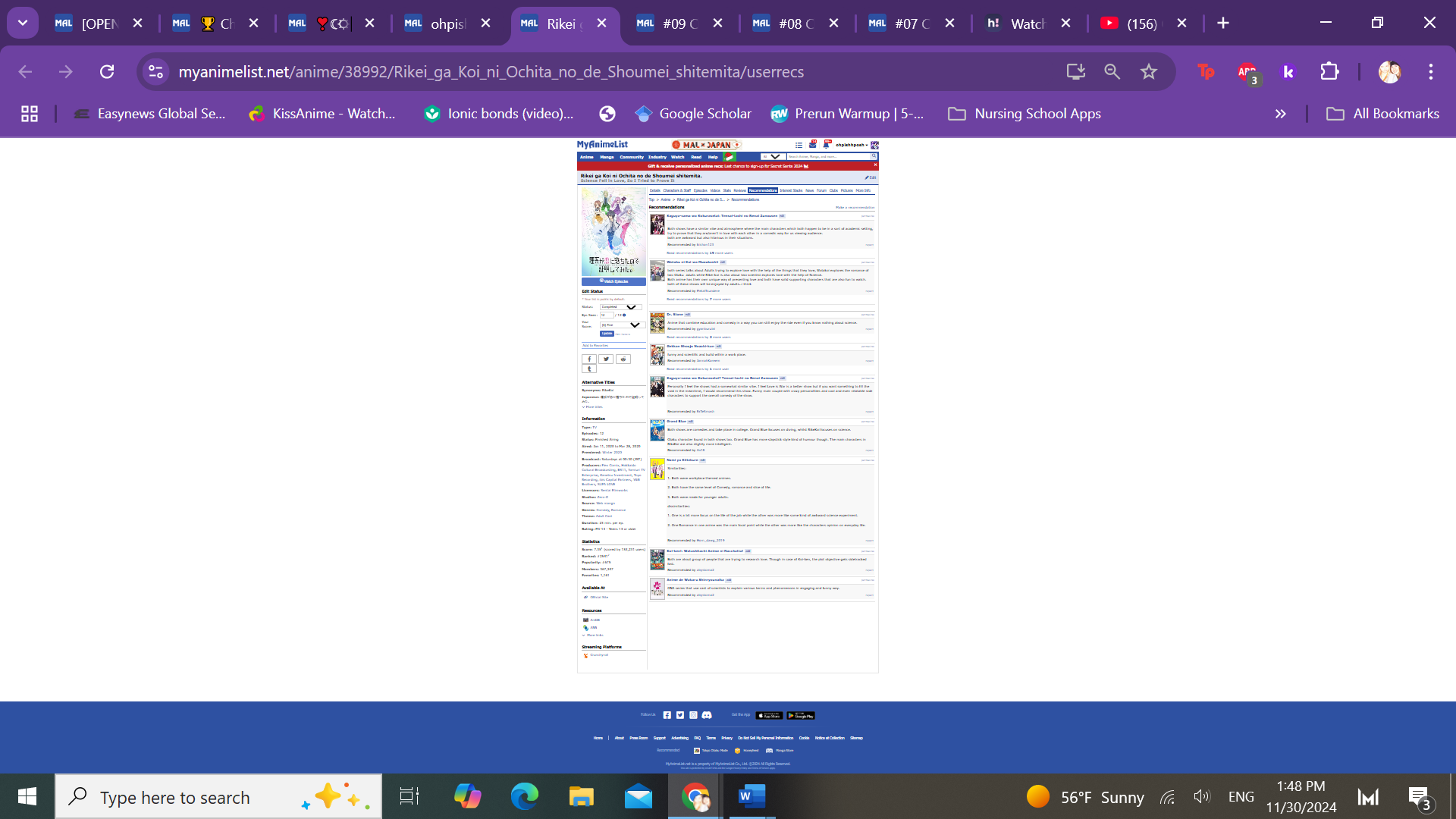Open Task View from the taskbar
This screenshot has width=1456, height=819.
click(409, 796)
